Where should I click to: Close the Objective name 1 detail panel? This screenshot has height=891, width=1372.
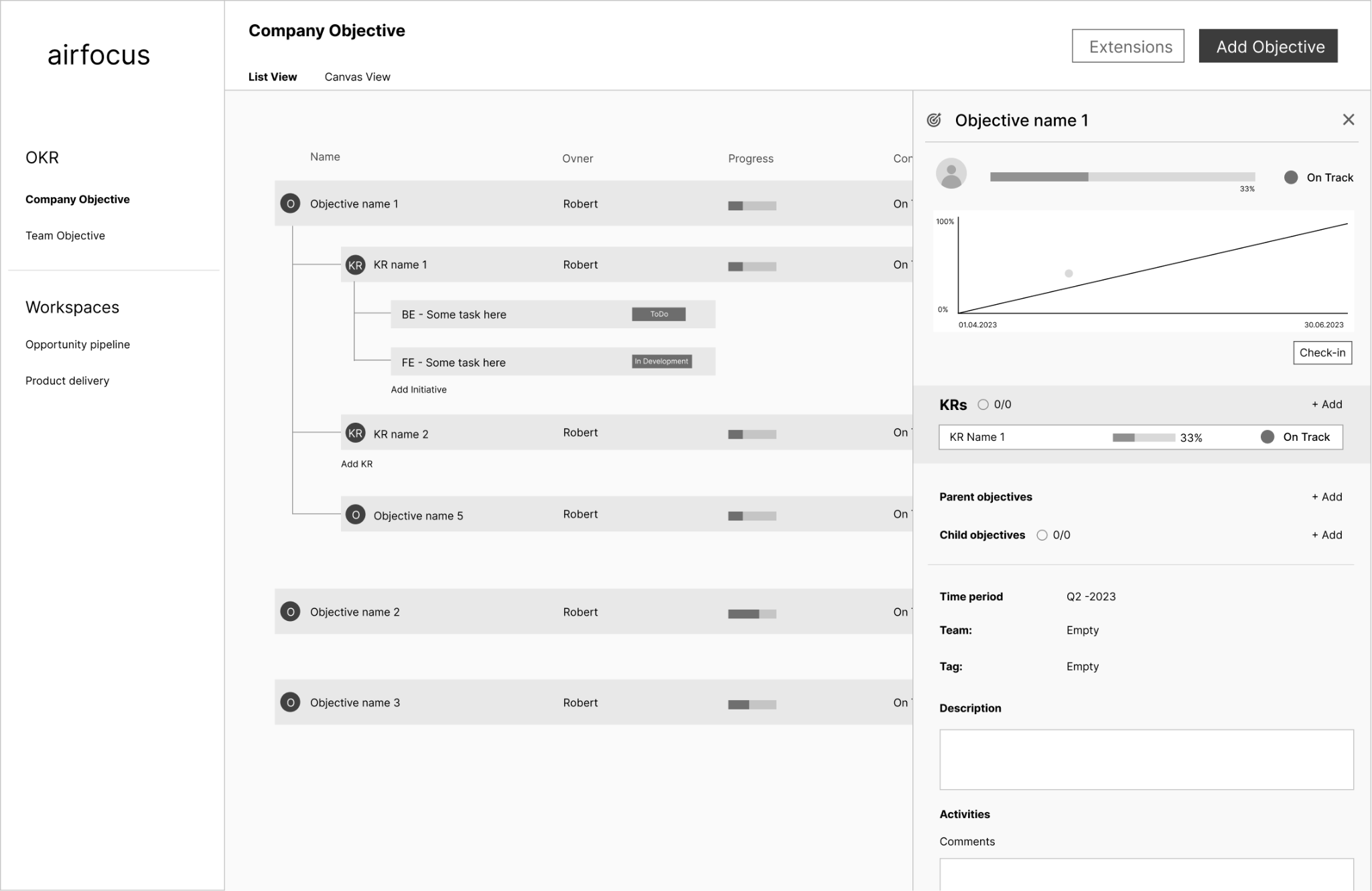[1348, 120]
